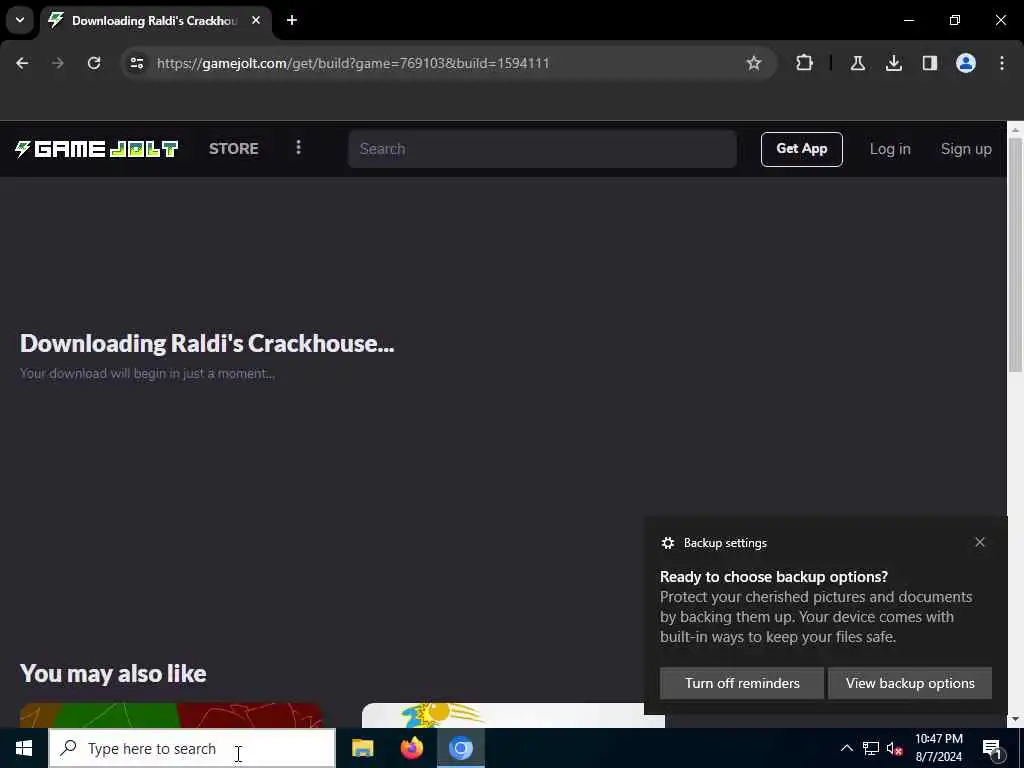Open site information icon in address bar

pos(136,63)
